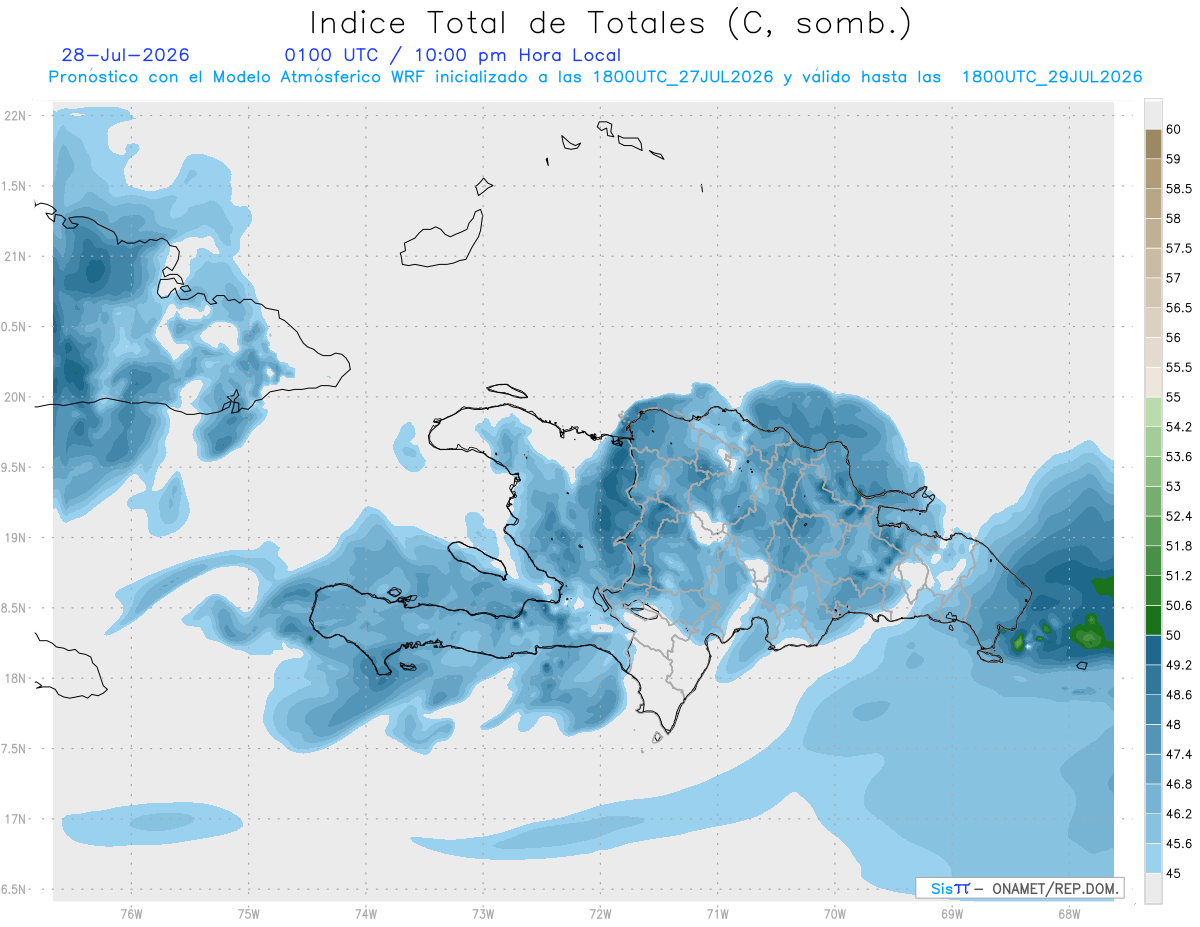The width and height of the screenshot is (1200, 927).
Task: Click the "22N" latitude label
Action: pyautogui.click(x=16, y=116)
